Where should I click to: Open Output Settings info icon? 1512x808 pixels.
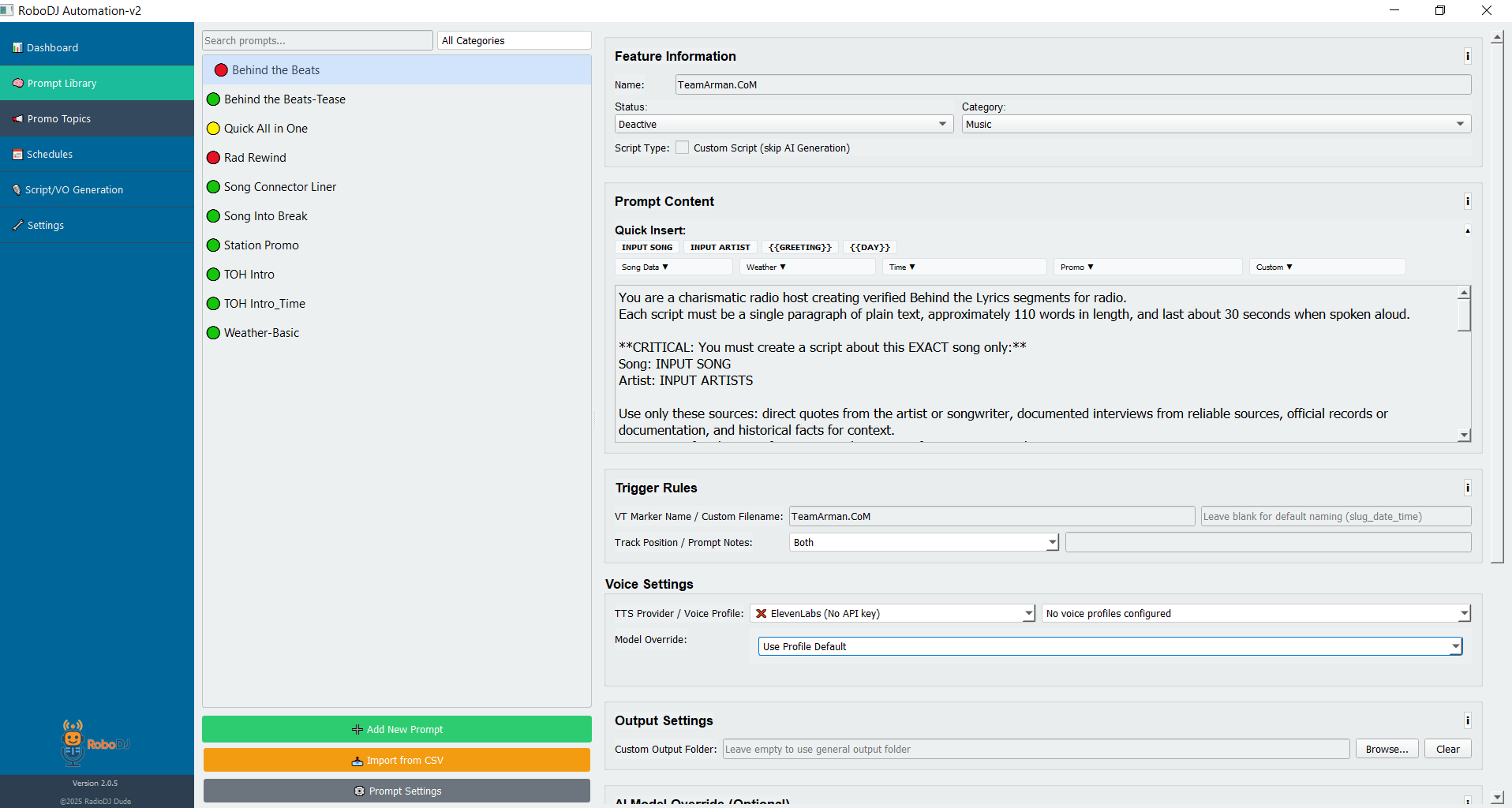pos(1467,720)
